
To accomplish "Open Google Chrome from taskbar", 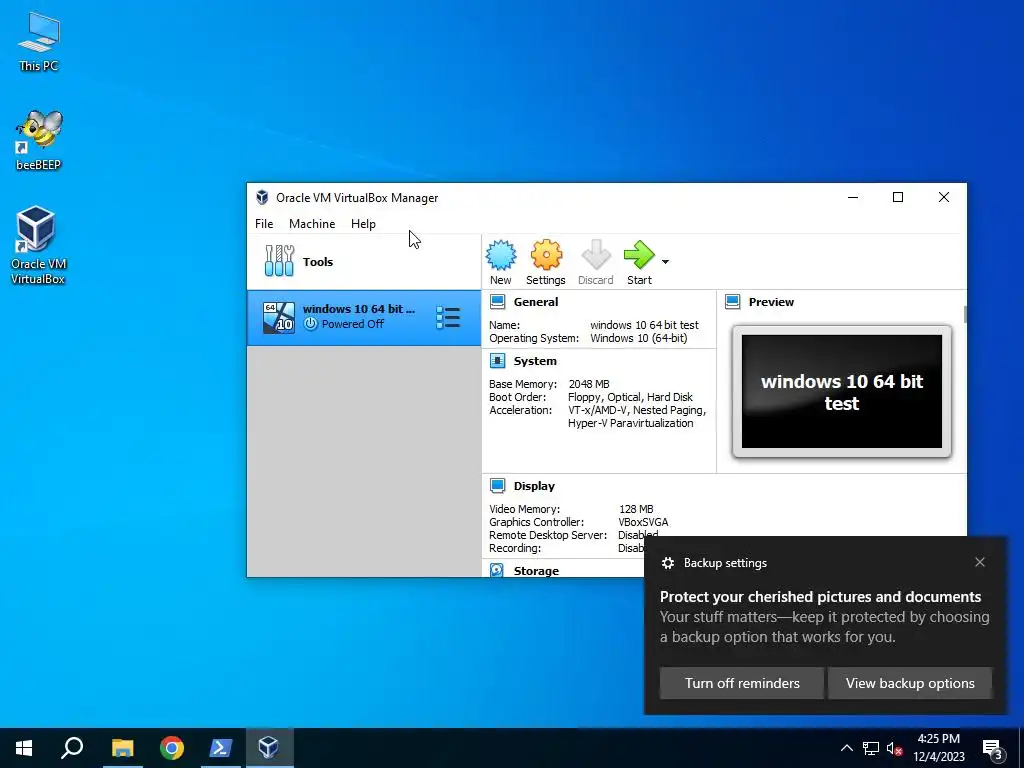I will [172, 748].
